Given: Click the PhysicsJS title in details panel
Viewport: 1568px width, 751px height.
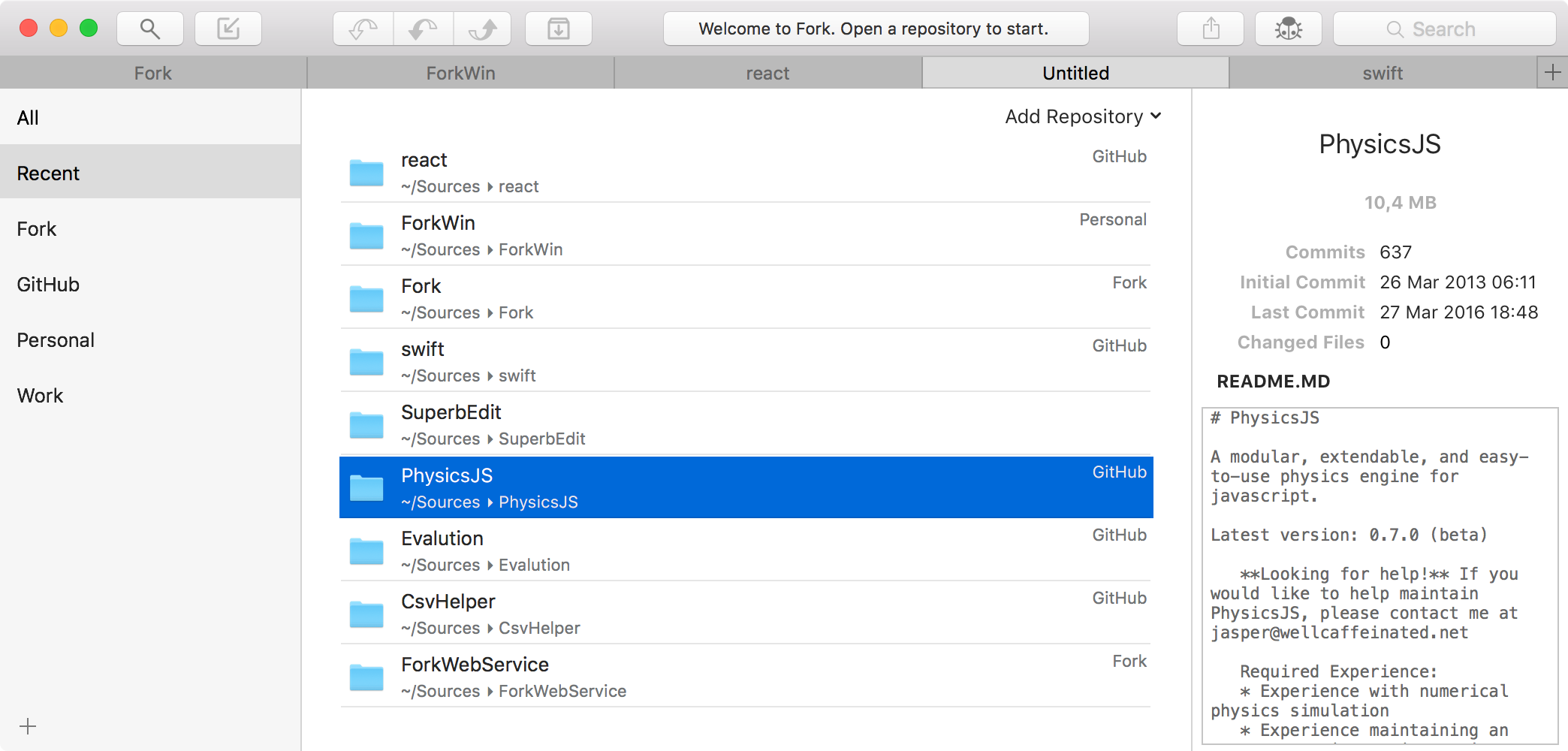Looking at the screenshot, I should (1380, 144).
